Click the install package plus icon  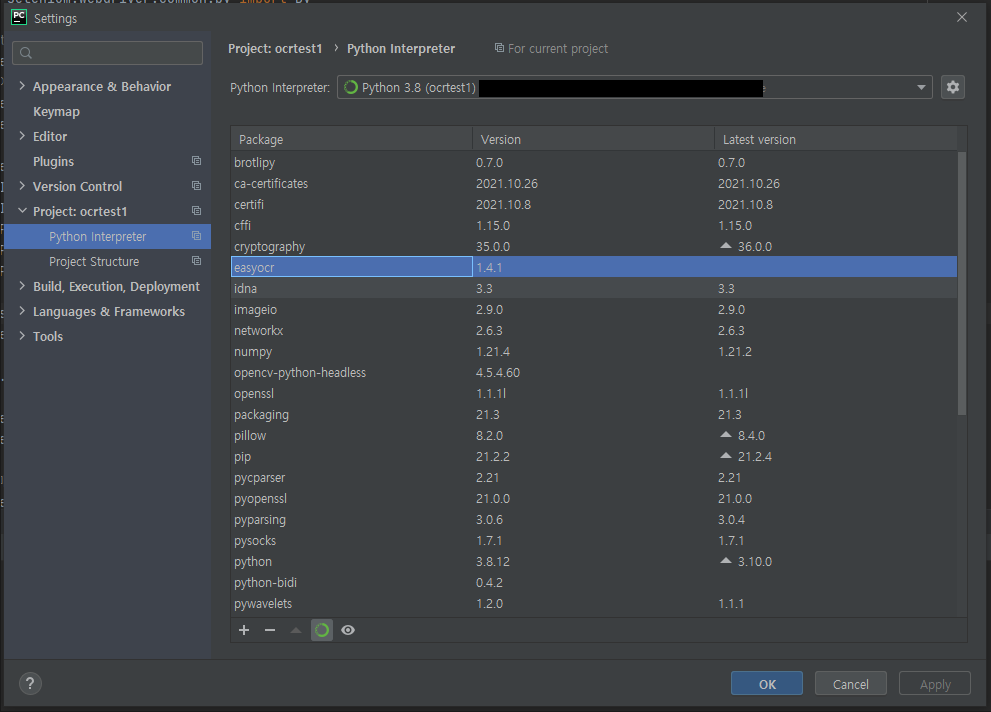pyautogui.click(x=244, y=630)
